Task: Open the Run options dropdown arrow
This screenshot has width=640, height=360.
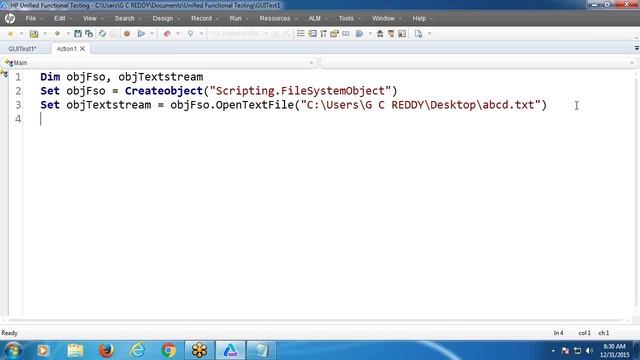Action: click(152, 34)
